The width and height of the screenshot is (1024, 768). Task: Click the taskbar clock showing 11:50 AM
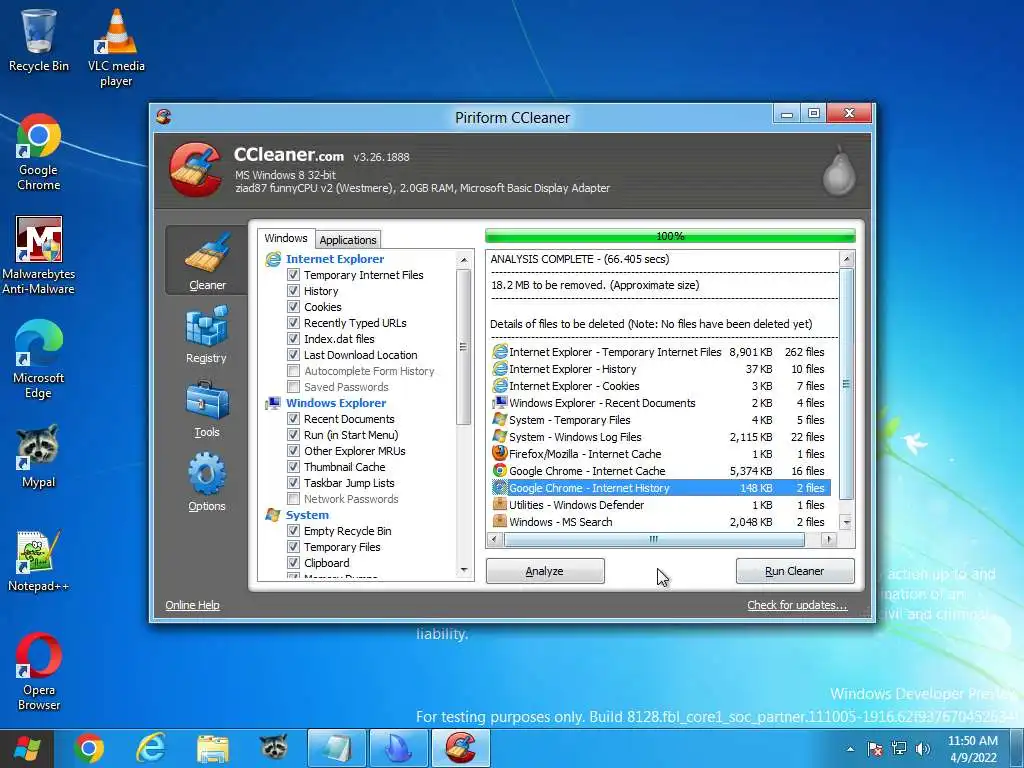973,749
